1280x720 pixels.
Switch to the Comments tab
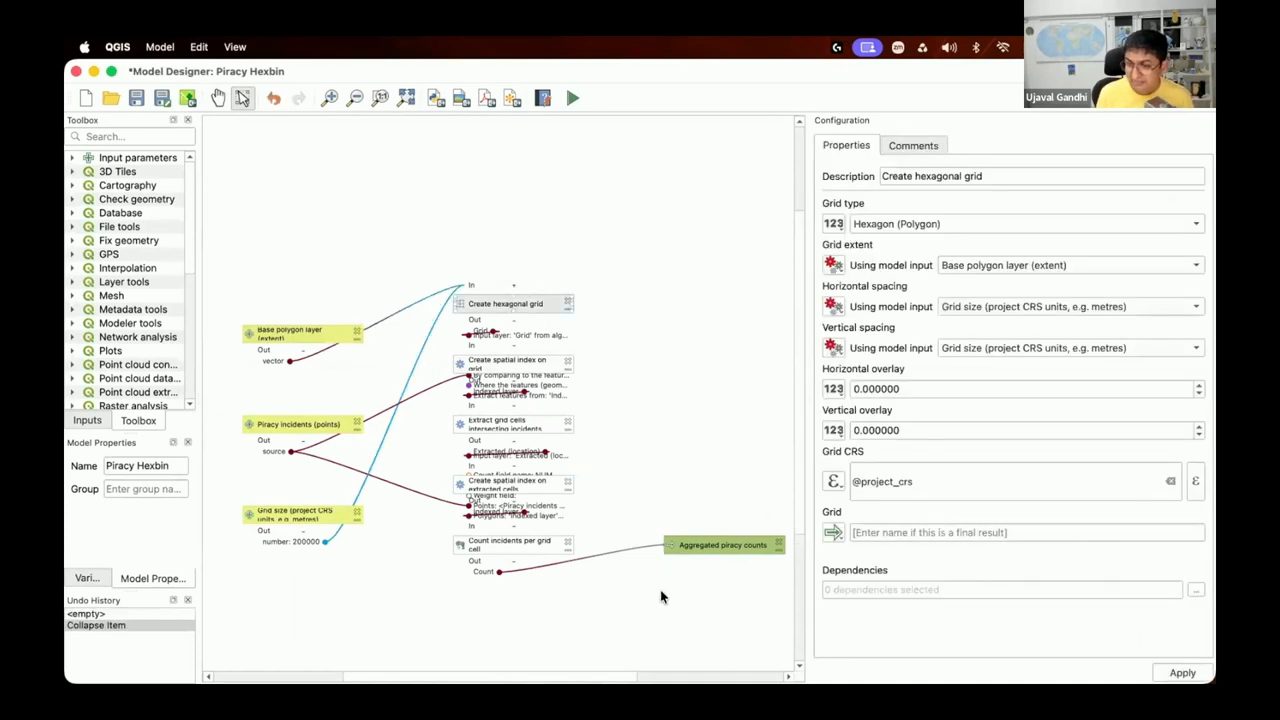(913, 146)
